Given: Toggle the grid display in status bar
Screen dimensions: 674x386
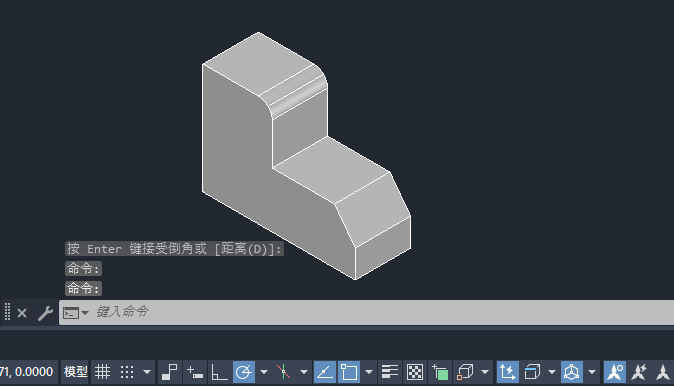Looking at the screenshot, I should click(102, 372).
